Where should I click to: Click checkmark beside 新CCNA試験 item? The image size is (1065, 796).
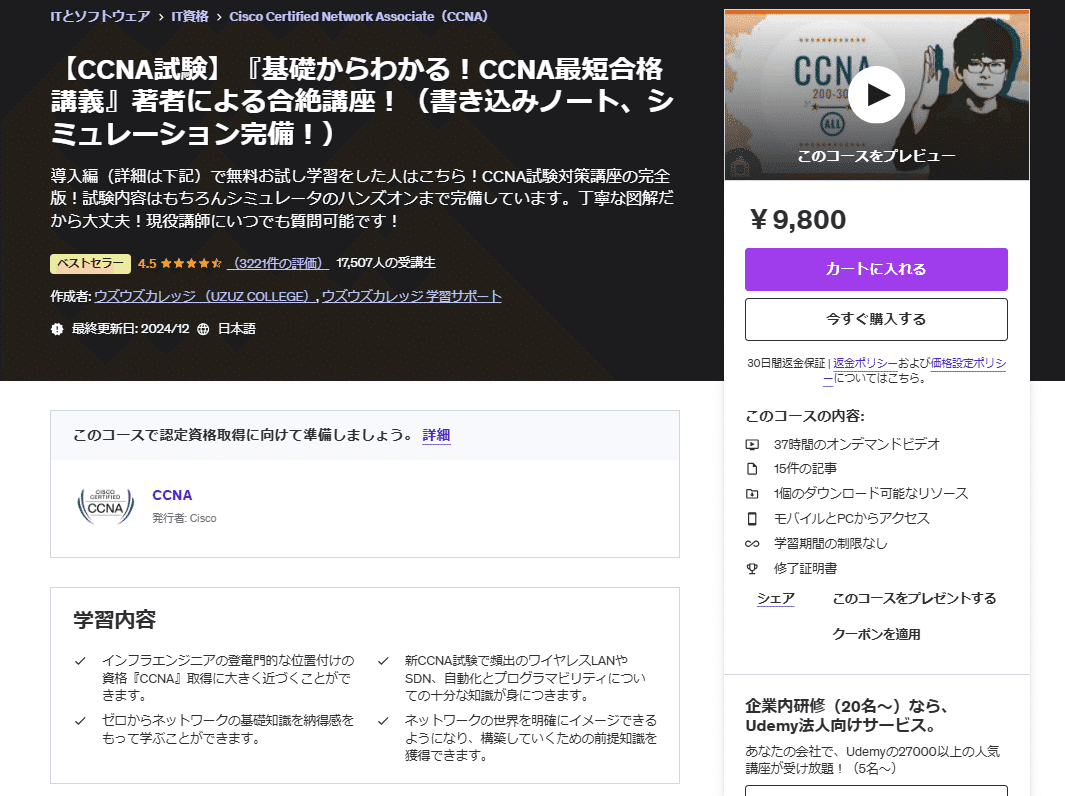click(383, 661)
